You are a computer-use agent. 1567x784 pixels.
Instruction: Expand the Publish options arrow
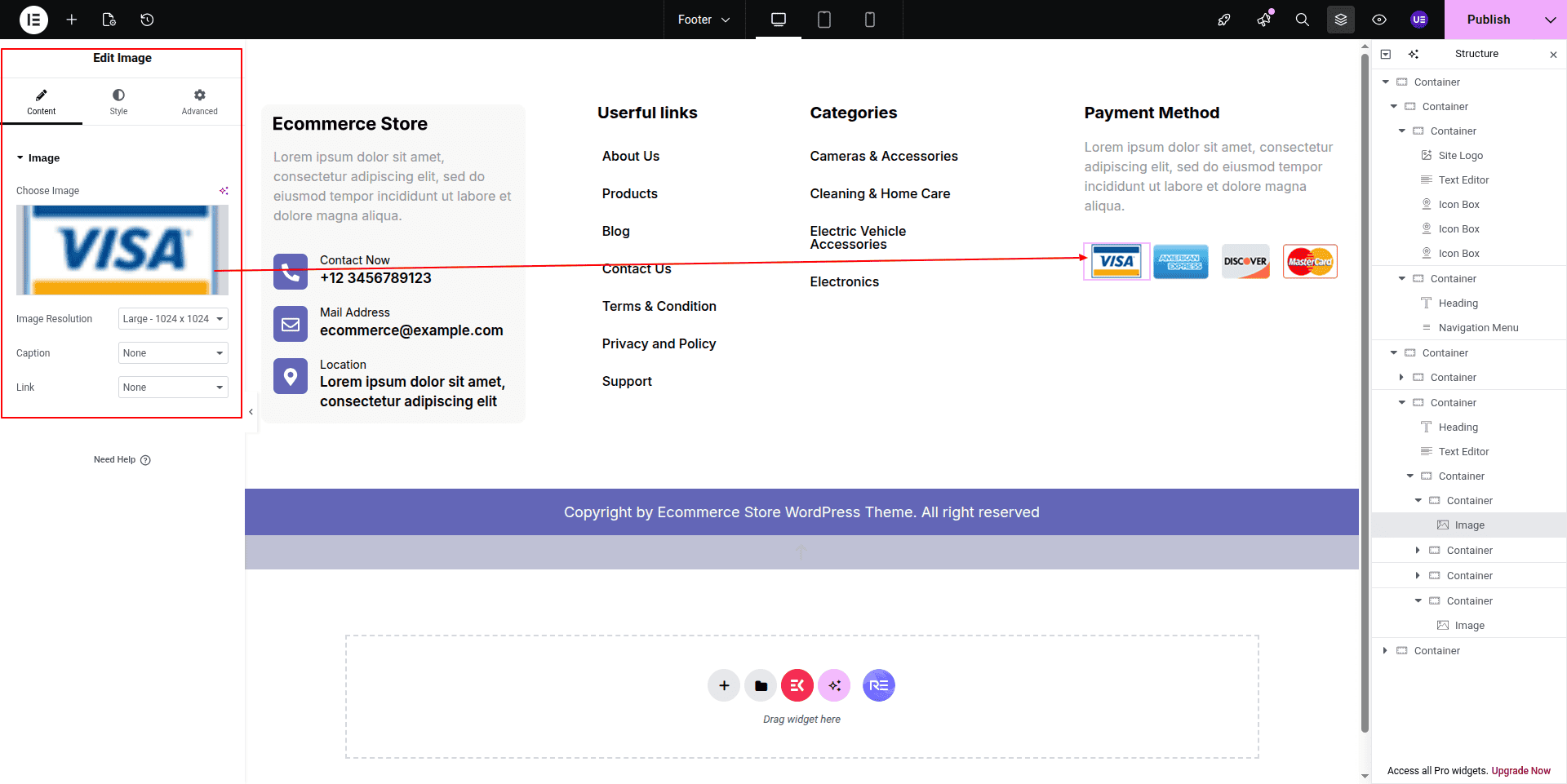pyautogui.click(x=1550, y=20)
